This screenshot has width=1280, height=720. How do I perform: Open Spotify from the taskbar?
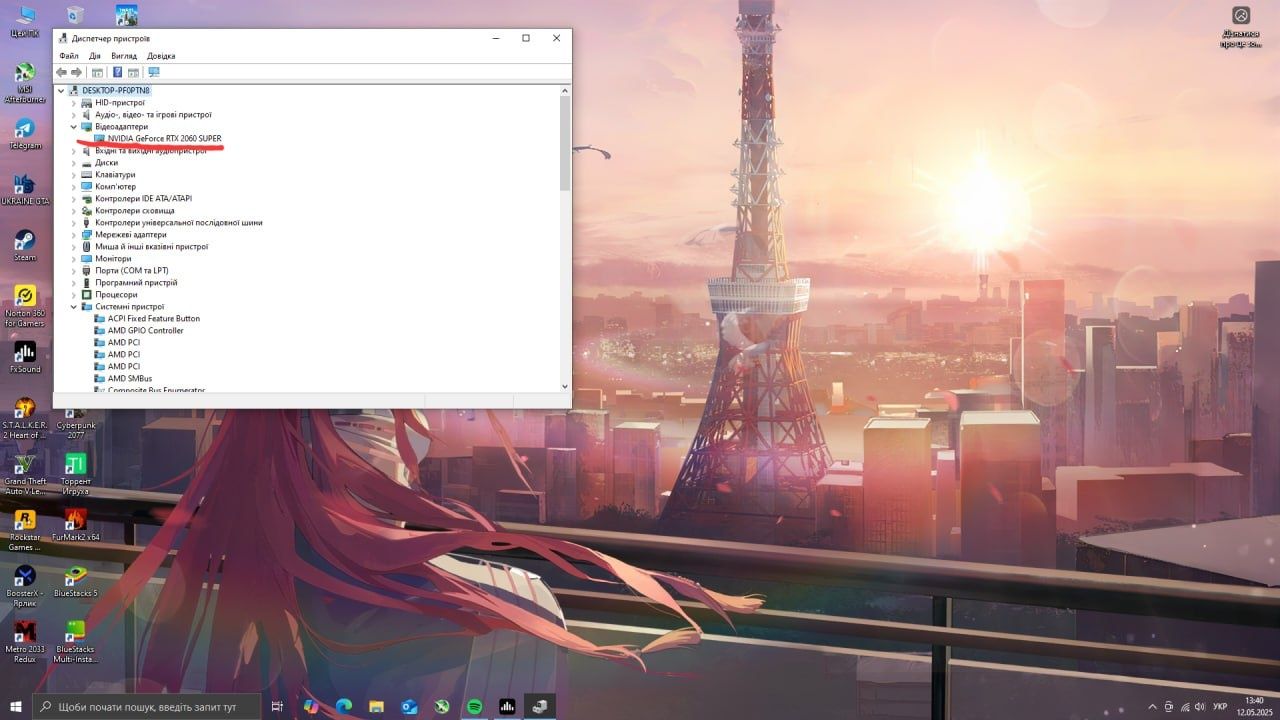[x=475, y=706]
